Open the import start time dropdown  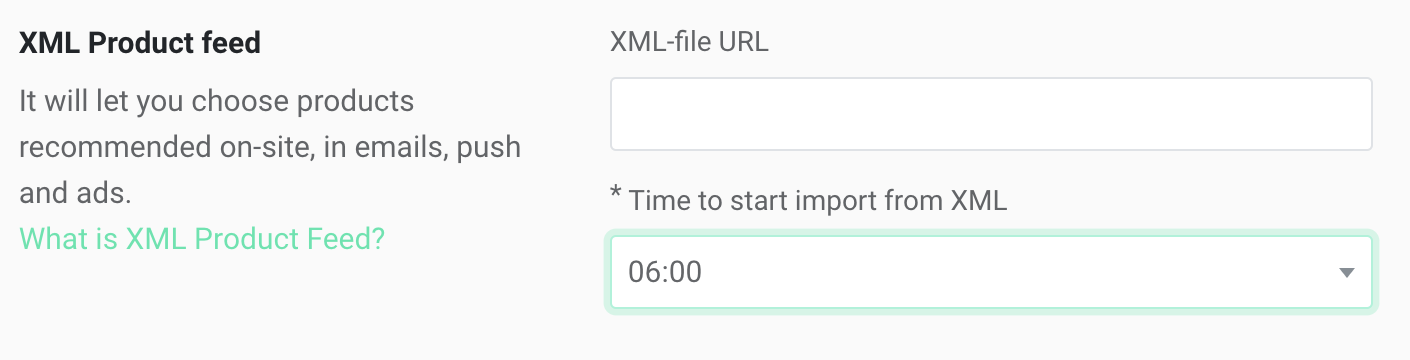click(991, 272)
